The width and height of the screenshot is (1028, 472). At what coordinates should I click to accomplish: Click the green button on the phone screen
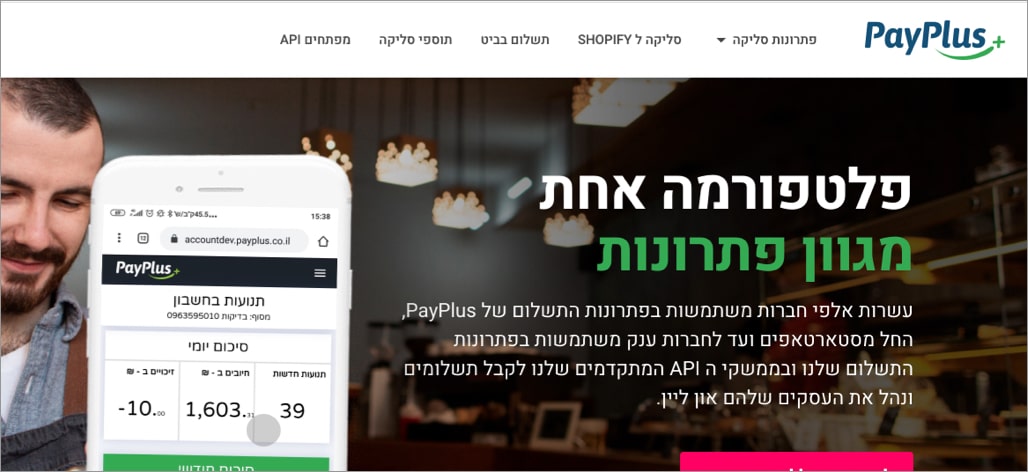pyautogui.click(x=216, y=463)
